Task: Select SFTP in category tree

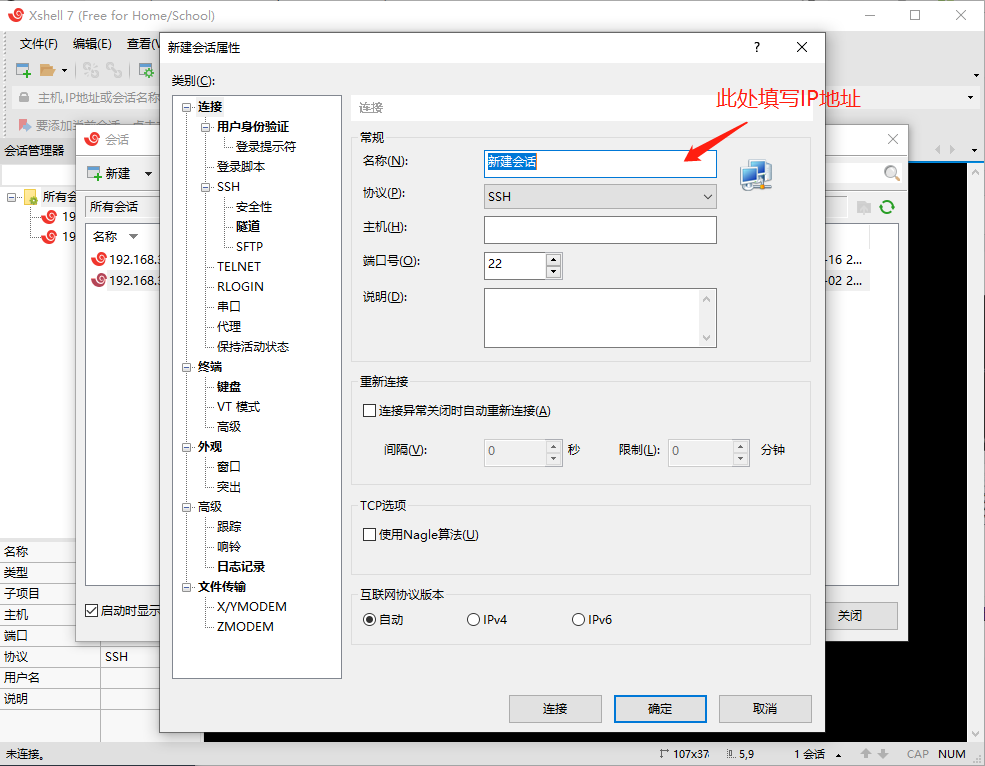Action: coord(249,246)
